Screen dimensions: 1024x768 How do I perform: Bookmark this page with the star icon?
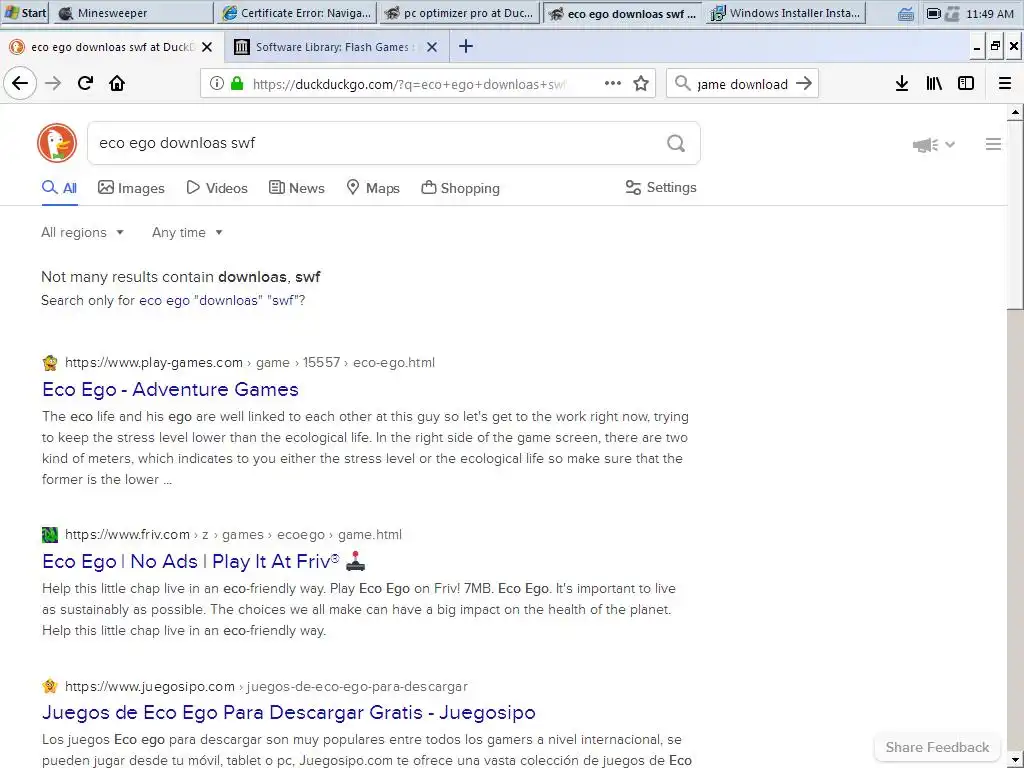641,83
